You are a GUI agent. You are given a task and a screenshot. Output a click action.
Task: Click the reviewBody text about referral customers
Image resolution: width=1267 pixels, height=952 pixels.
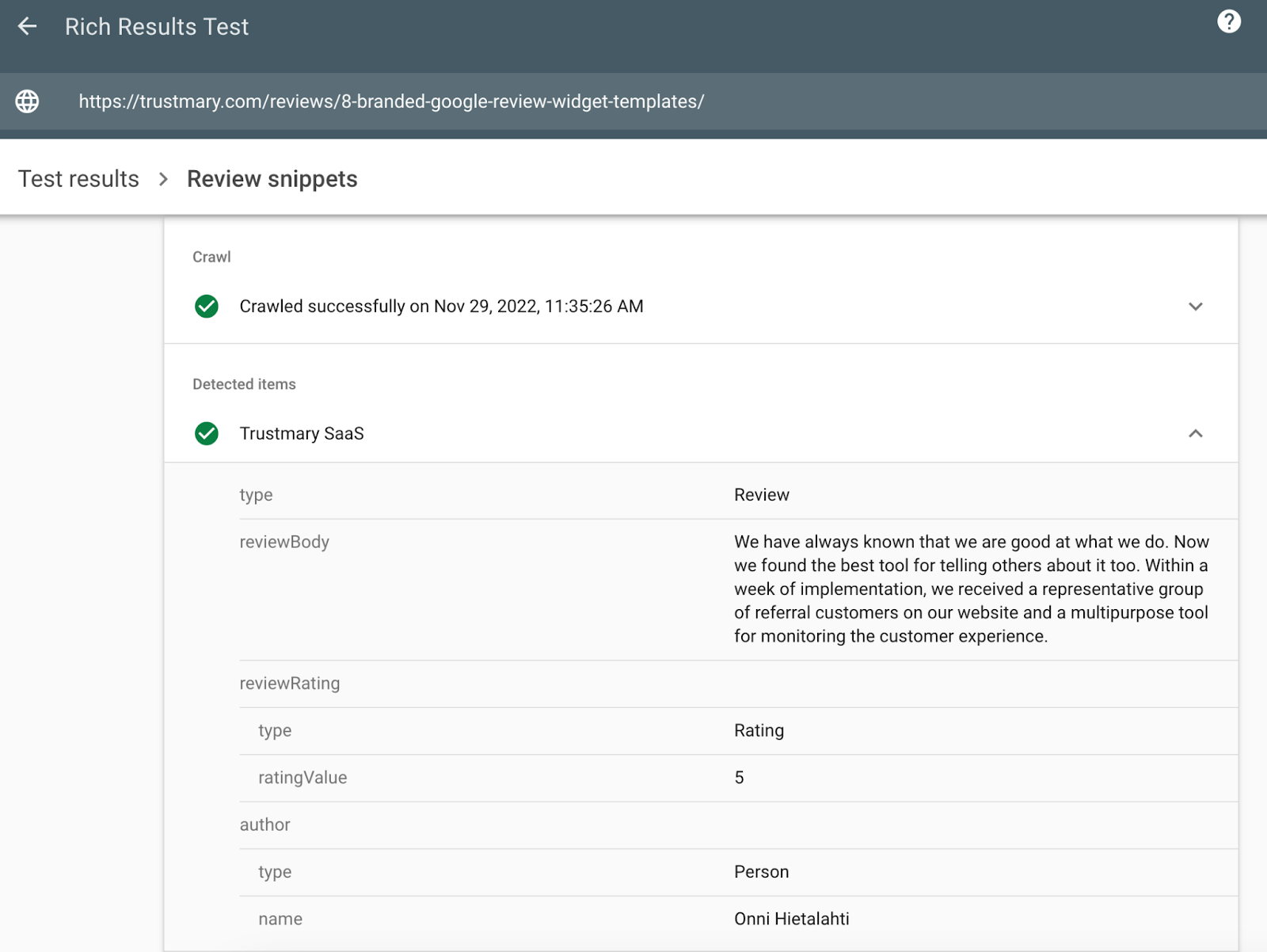coord(972,589)
